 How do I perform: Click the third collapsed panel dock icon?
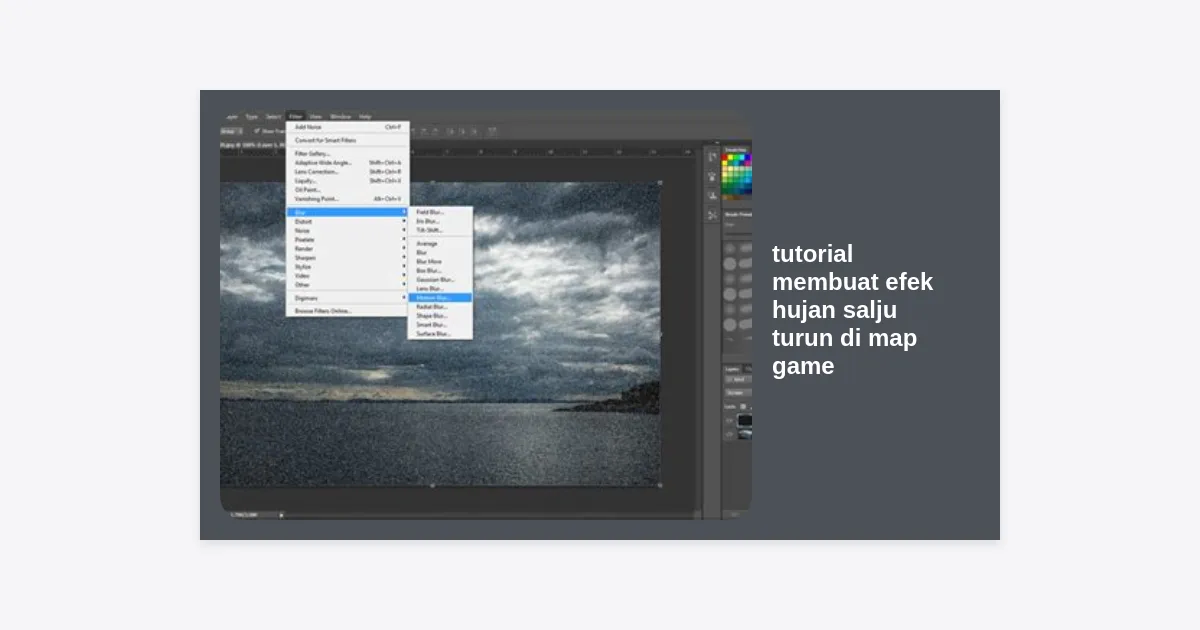click(712, 196)
